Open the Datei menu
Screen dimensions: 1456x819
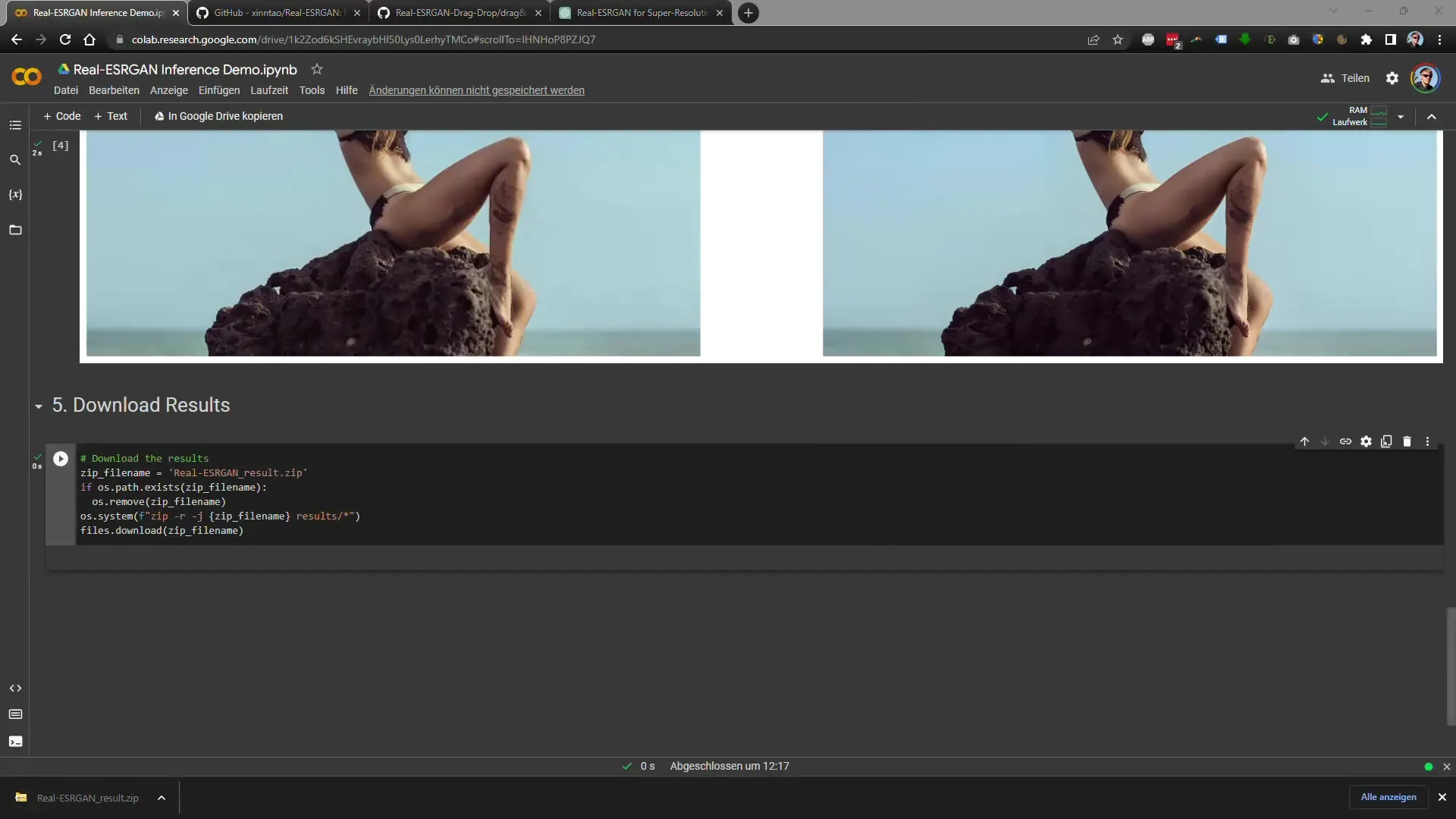65,90
